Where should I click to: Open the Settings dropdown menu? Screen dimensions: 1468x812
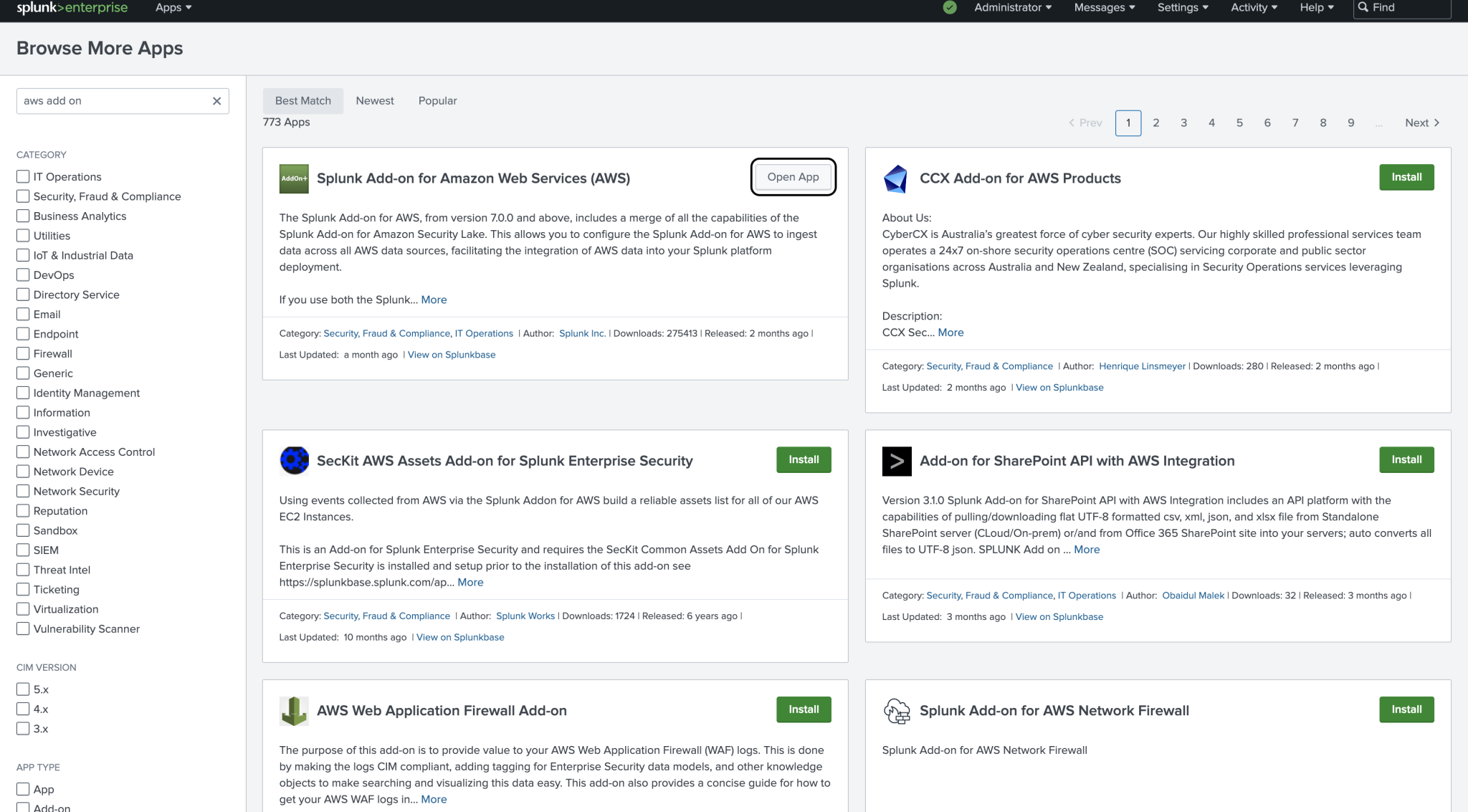[1182, 8]
